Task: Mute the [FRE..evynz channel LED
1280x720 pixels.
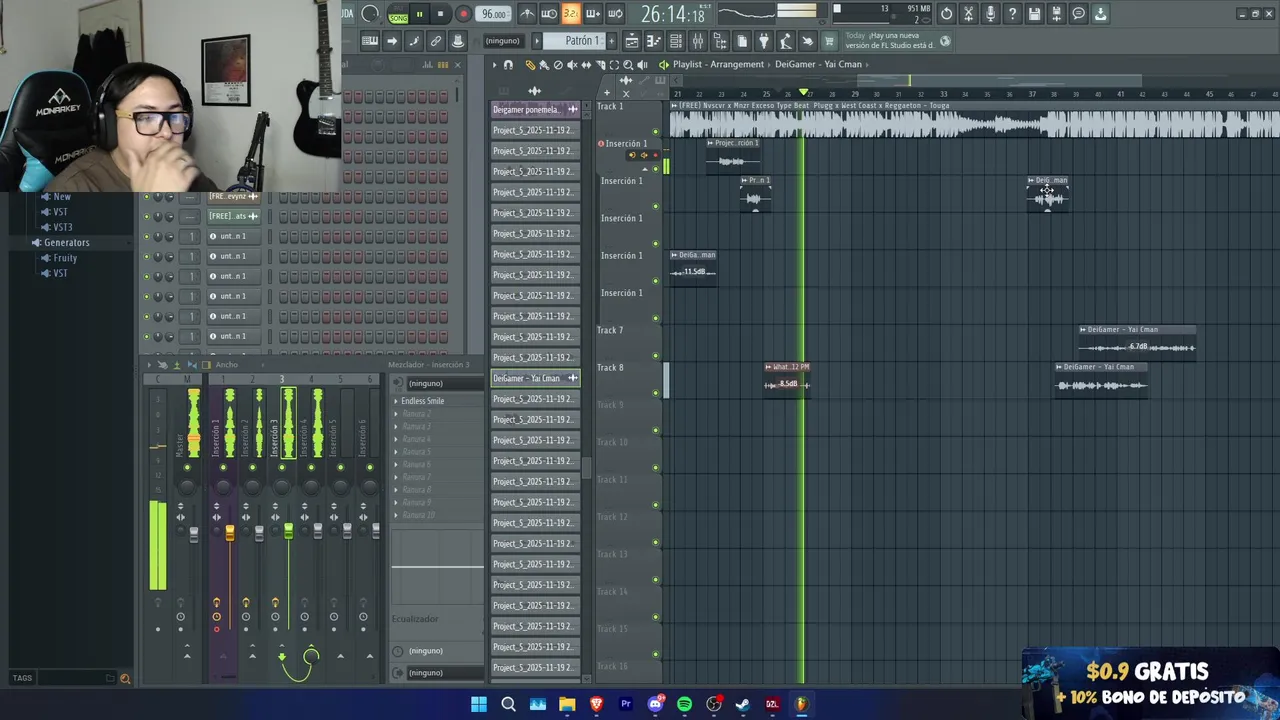Action: [x=146, y=197]
